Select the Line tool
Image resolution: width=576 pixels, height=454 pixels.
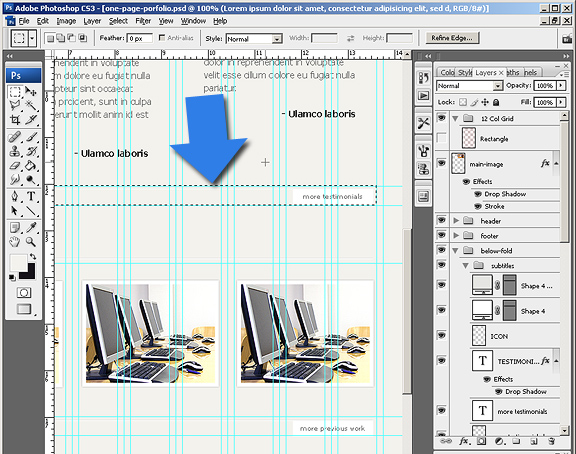(x=31, y=210)
